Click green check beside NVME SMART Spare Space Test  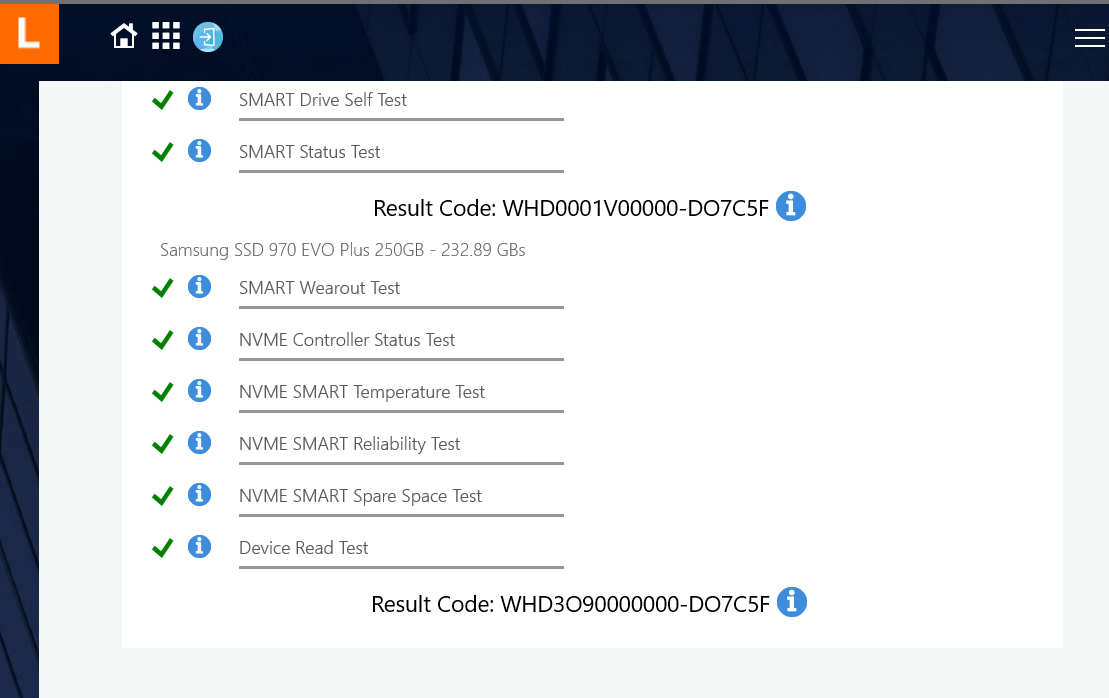click(x=162, y=495)
